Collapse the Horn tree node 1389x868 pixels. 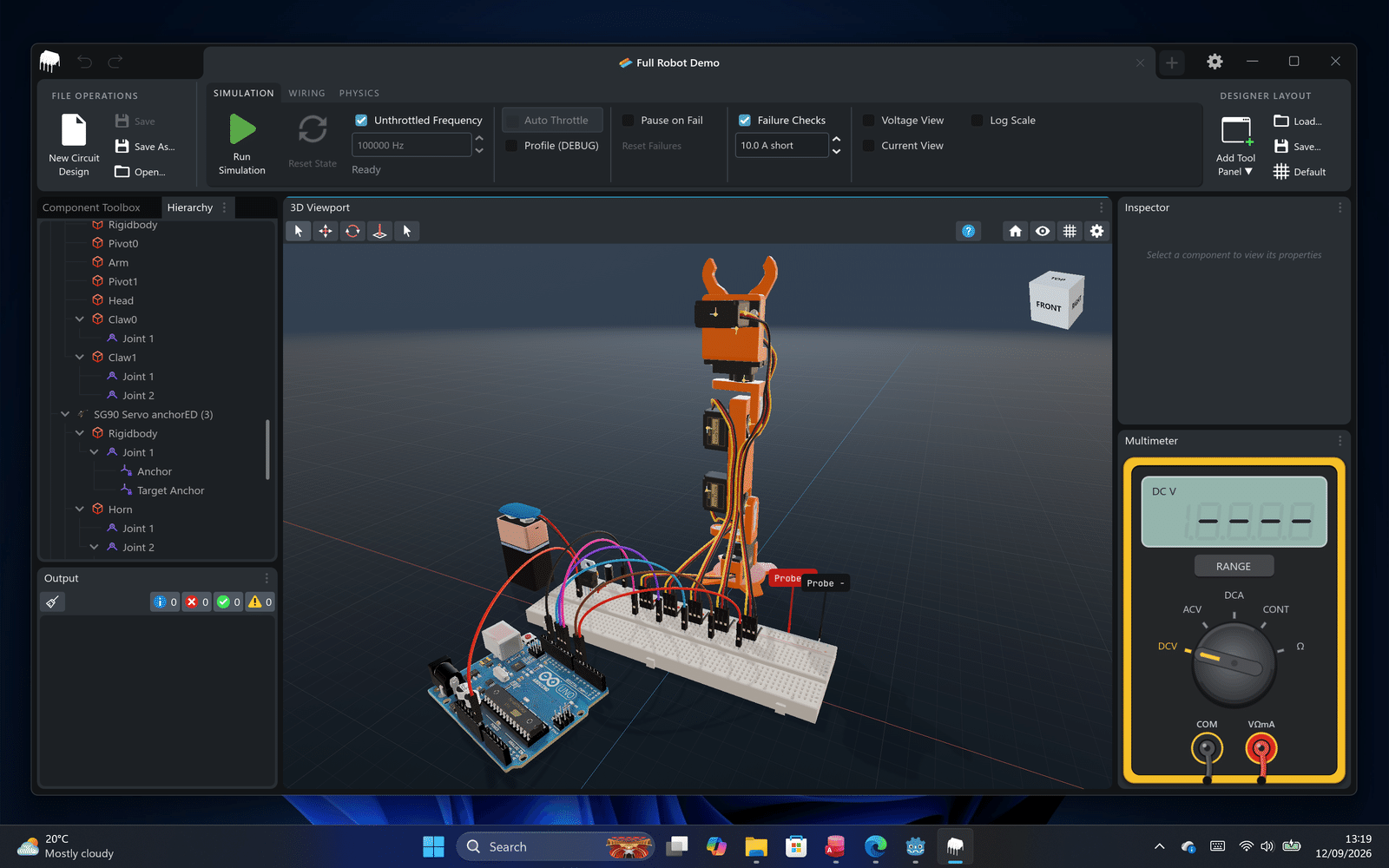pos(80,510)
